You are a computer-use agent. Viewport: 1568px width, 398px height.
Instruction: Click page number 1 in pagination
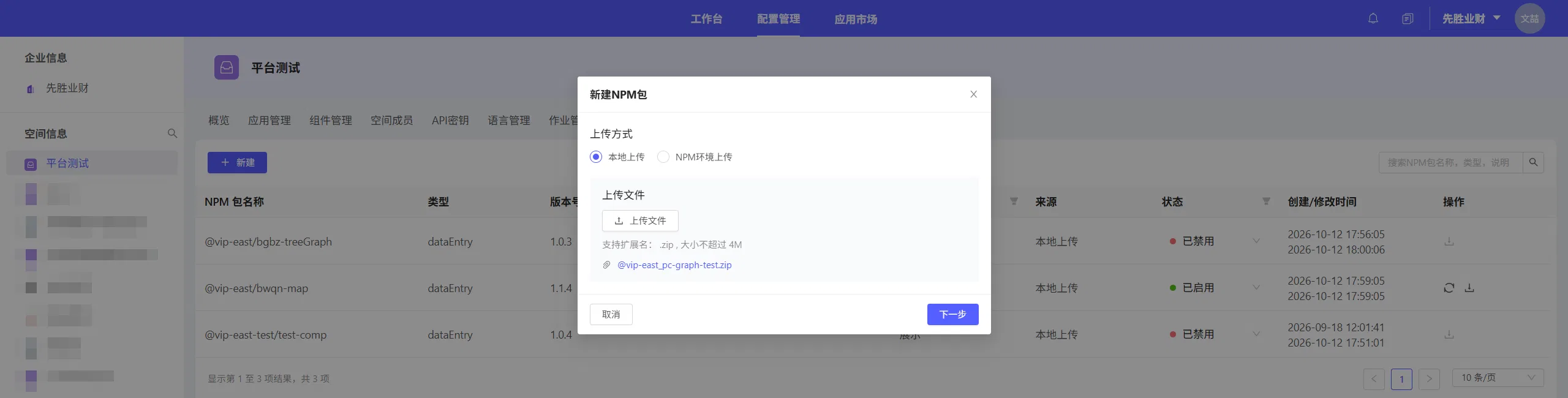[1401, 379]
